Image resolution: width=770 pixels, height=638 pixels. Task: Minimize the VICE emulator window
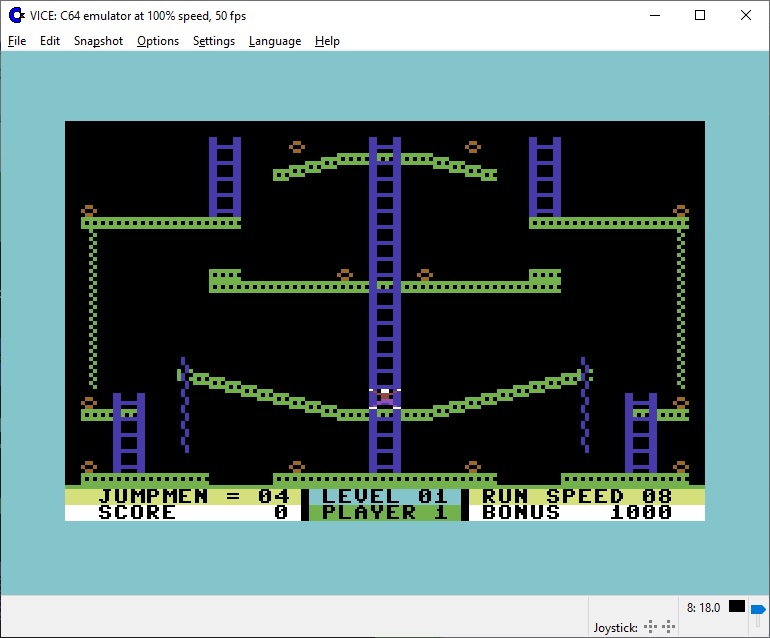[655, 15]
